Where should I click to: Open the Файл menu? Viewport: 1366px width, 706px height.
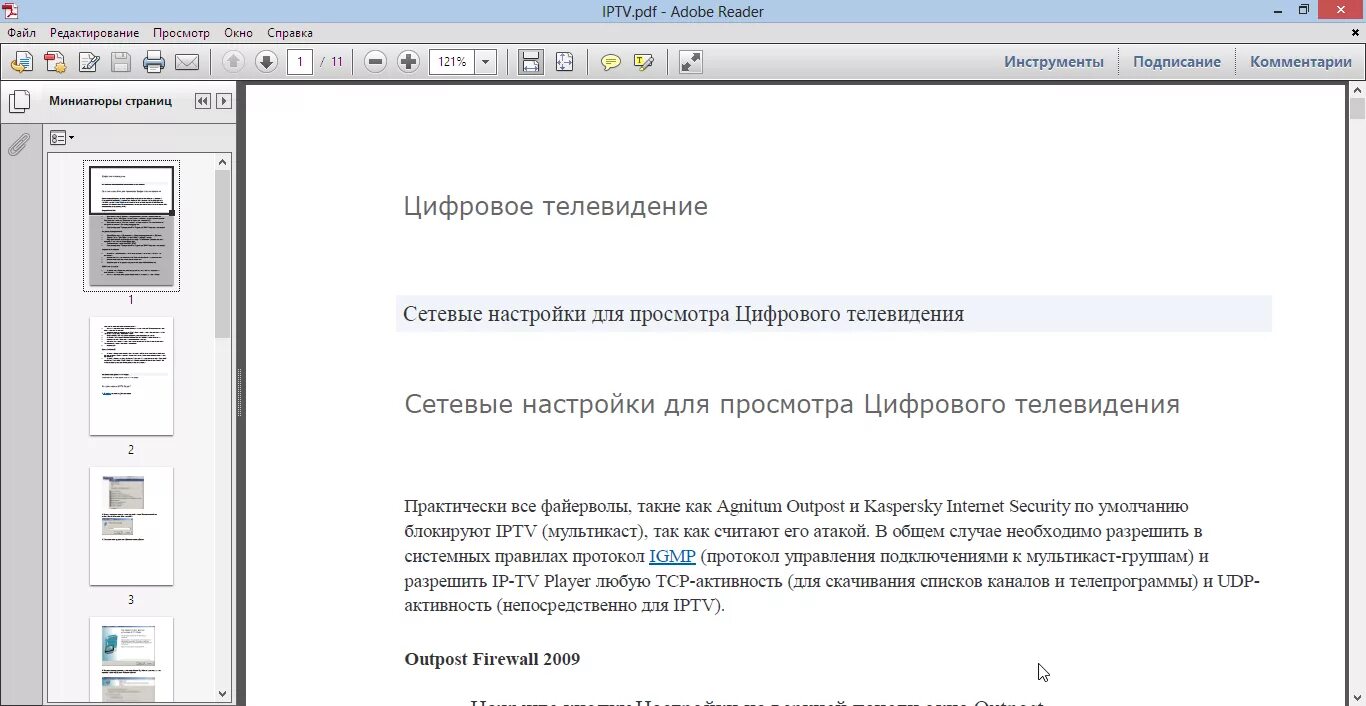pyautogui.click(x=21, y=33)
